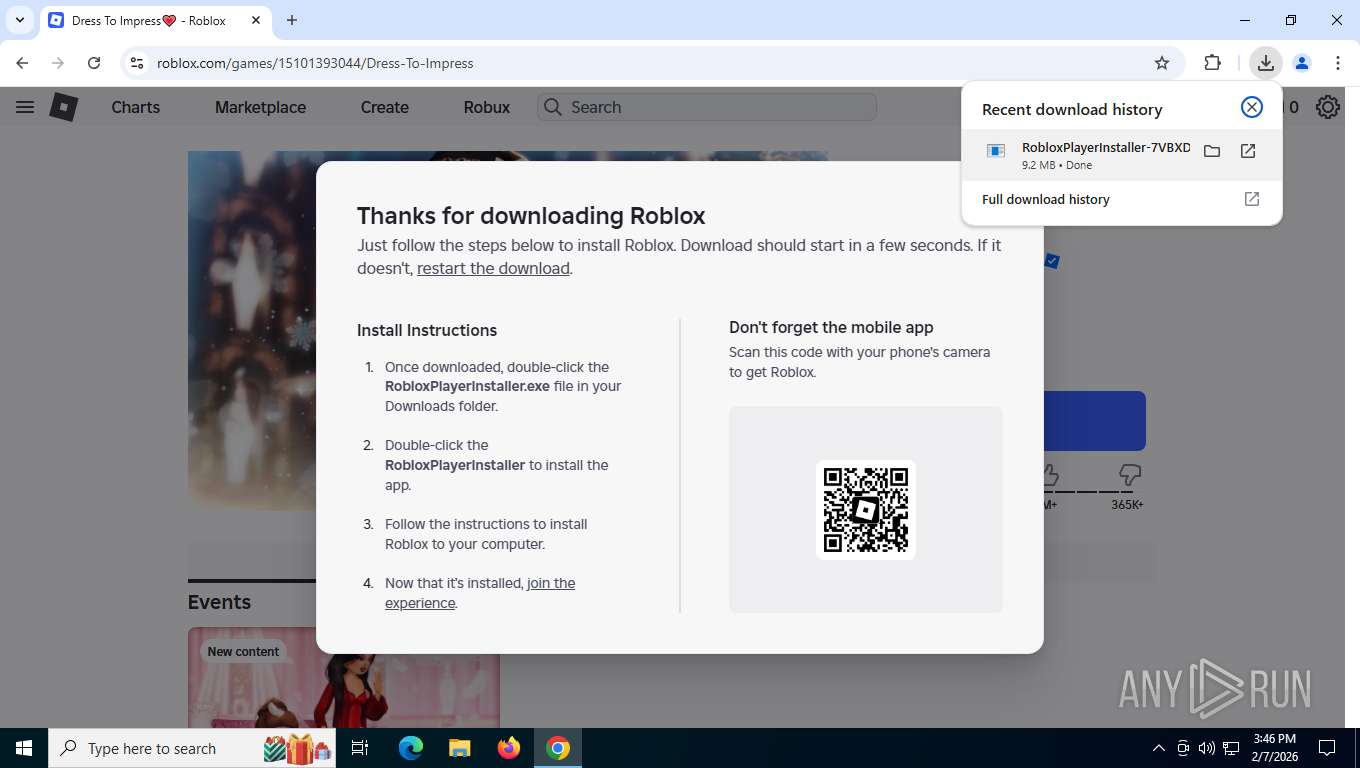The height and width of the screenshot is (768, 1360).
Task: Open a new browser tab
Action: click(x=292, y=20)
